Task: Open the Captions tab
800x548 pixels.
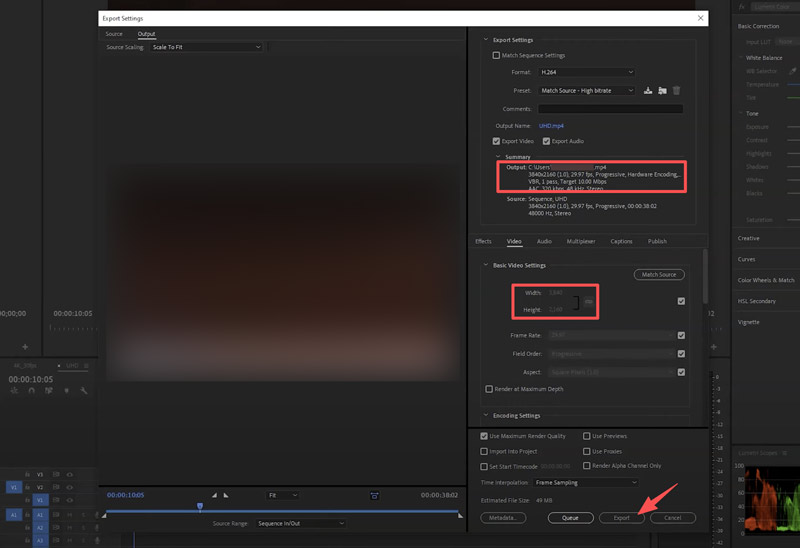Action: point(621,241)
